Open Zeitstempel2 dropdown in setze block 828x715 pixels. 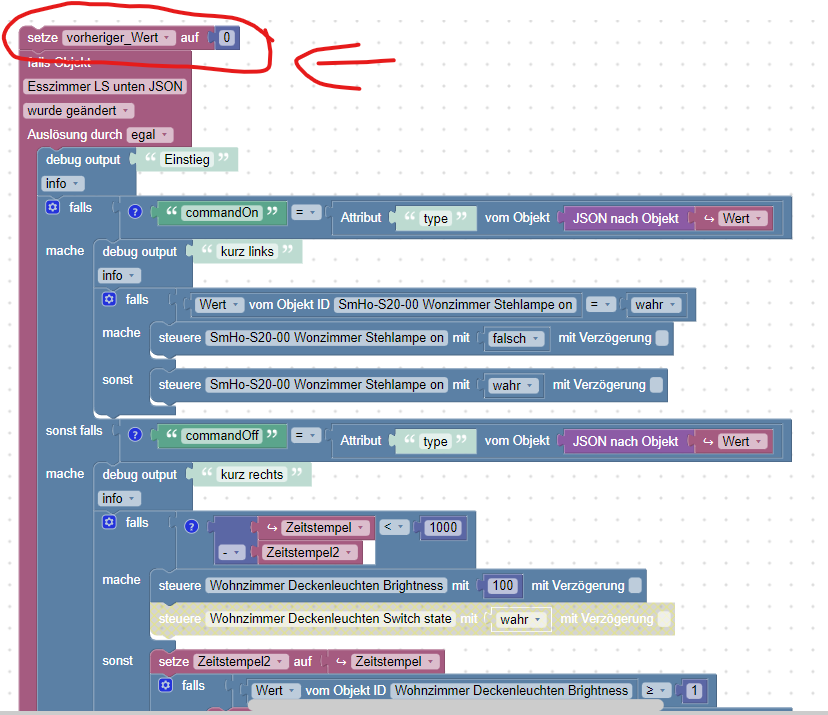tap(241, 661)
